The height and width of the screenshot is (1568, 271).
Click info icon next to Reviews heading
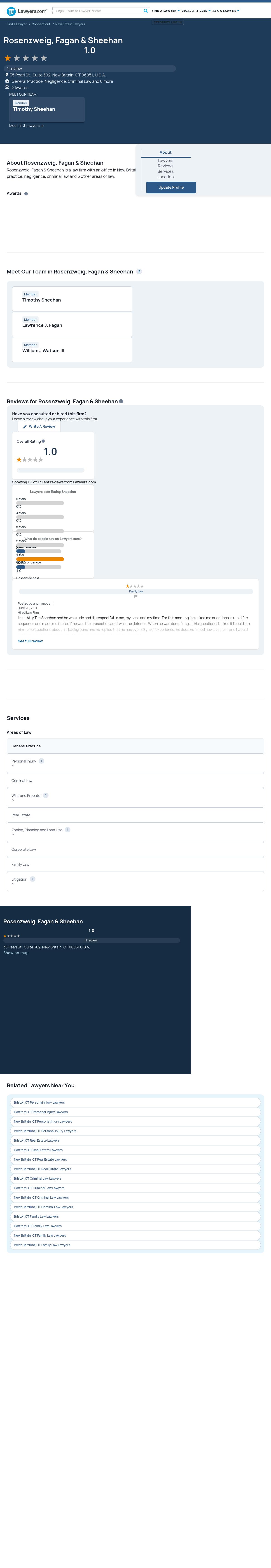click(x=121, y=401)
